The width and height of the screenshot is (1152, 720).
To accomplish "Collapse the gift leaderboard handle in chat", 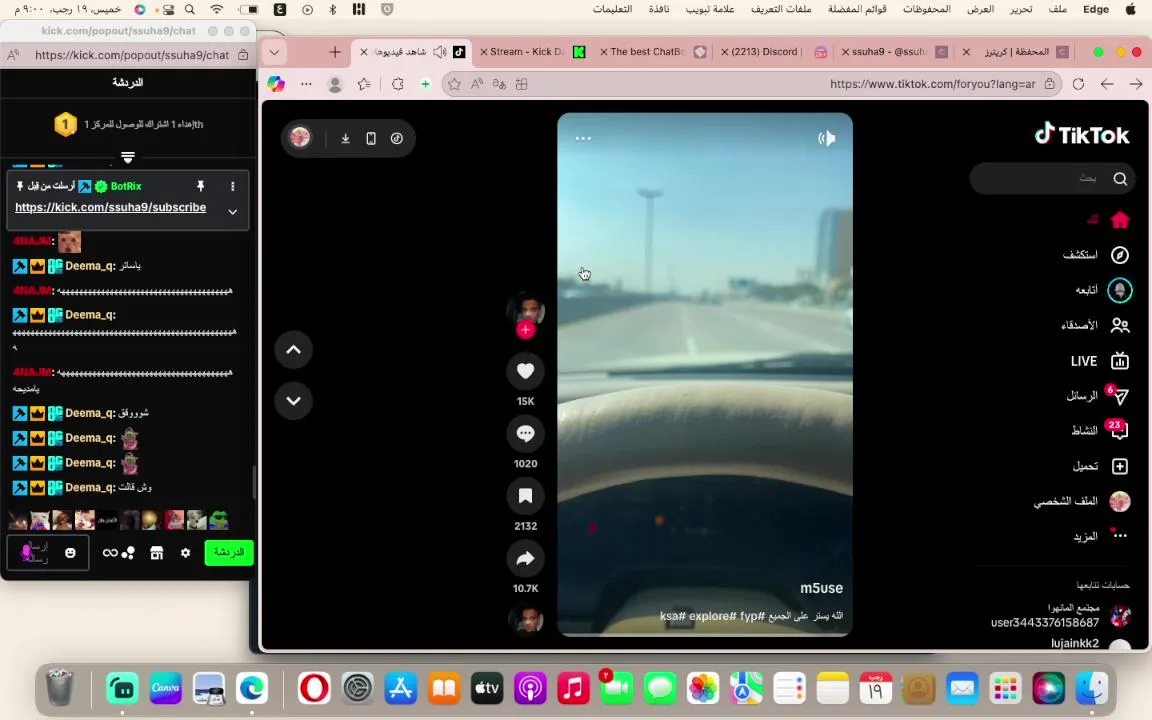I will click(128, 157).
